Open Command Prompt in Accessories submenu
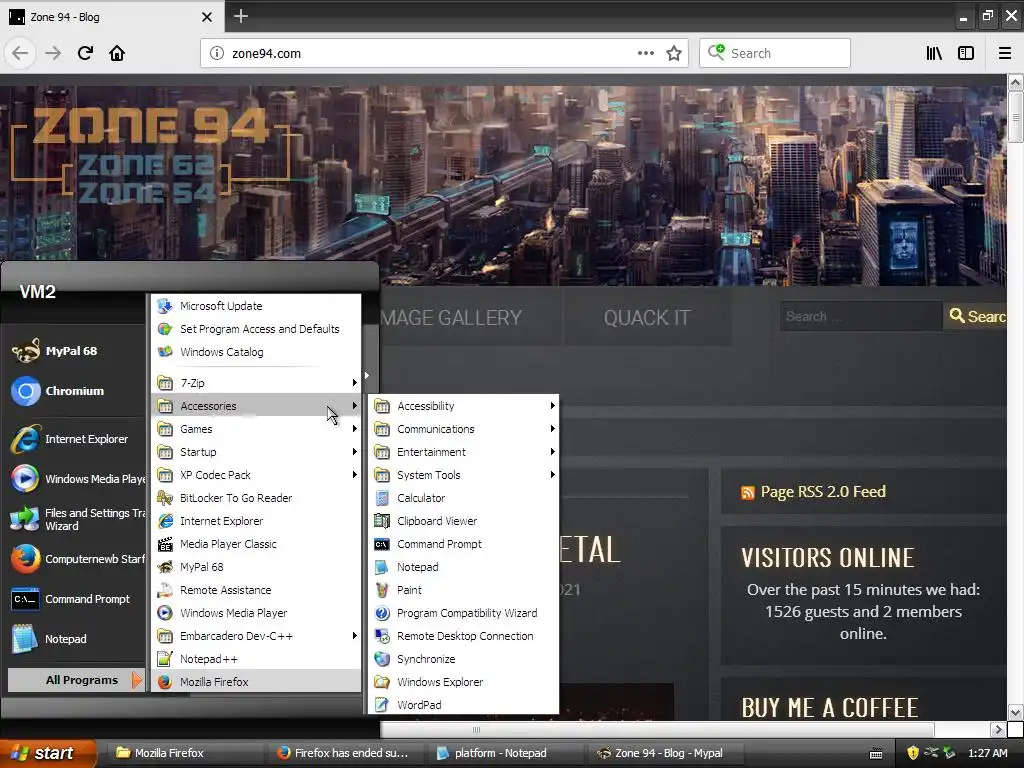The image size is (1024, 768). tap(463, 544)
